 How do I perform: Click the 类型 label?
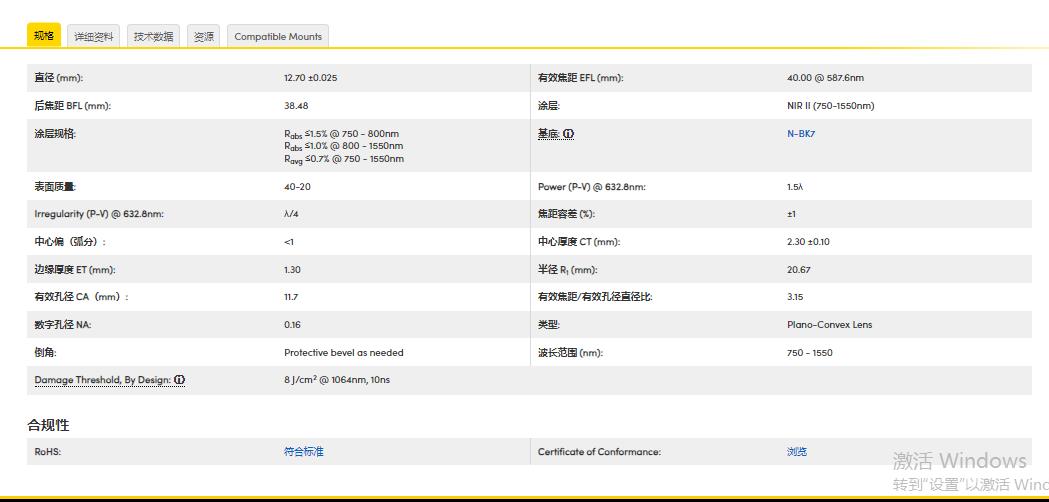click(549, 325)
